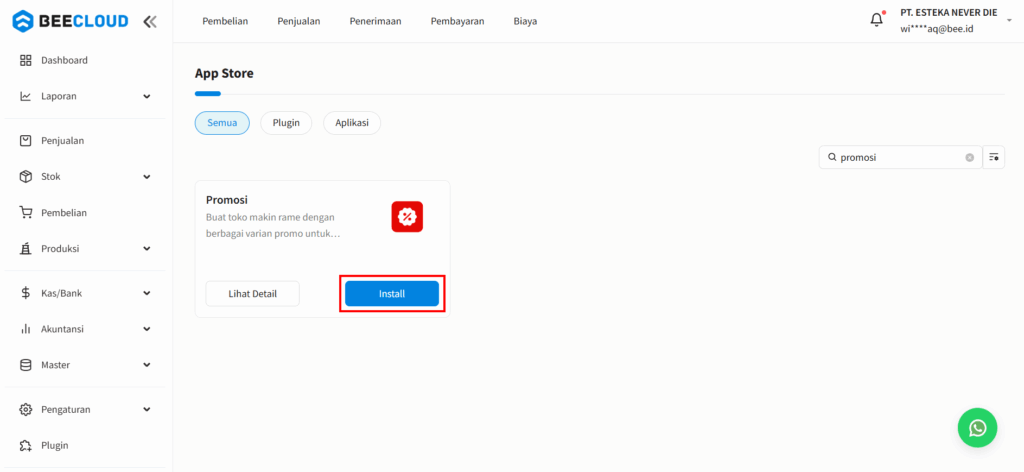Open Pembelian label in sidebar

click(x=64, y=212)
